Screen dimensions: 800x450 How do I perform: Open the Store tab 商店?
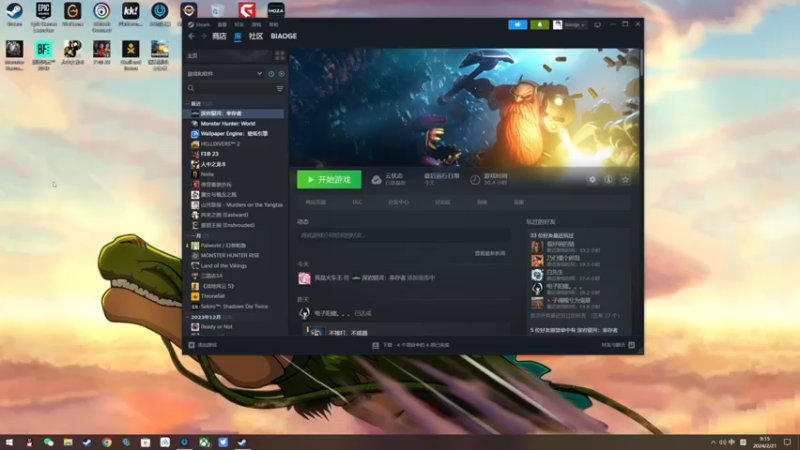pyautogui.click(x=219, y=36)
